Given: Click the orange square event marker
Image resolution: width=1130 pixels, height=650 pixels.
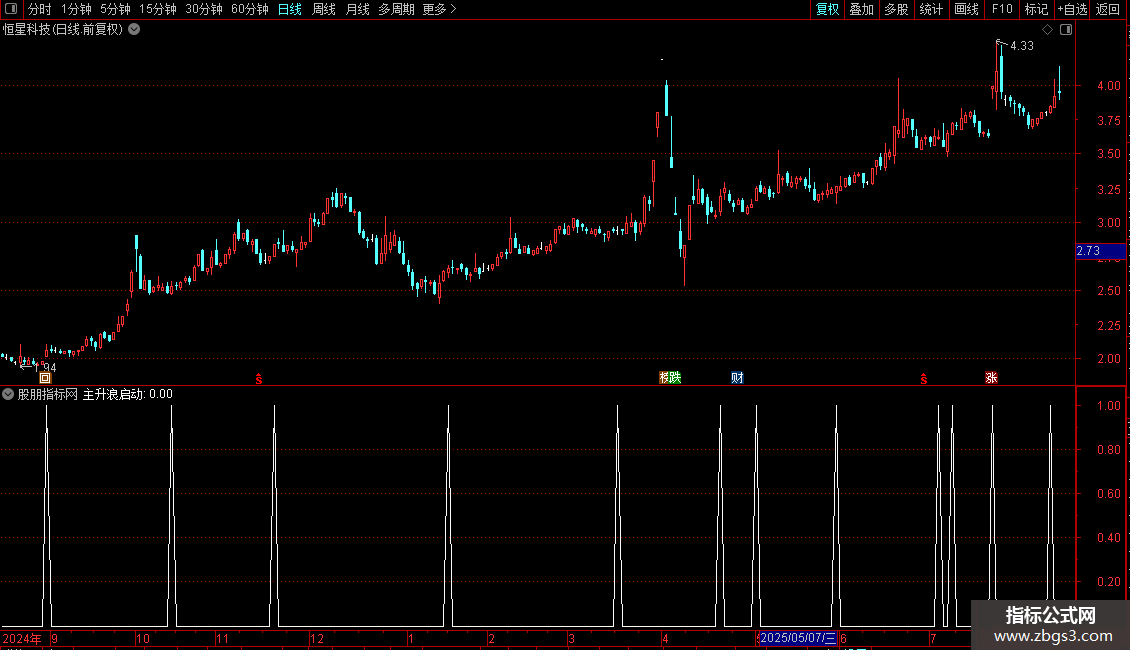Looking at the screenshot, I should (45, 378).
